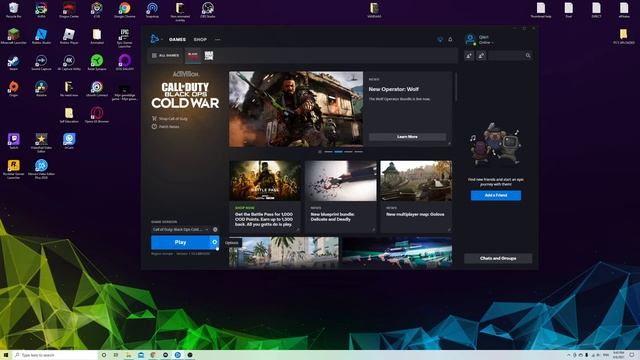Click the Cortana circle on taskbar
The image size is (640, 360).
104,355
